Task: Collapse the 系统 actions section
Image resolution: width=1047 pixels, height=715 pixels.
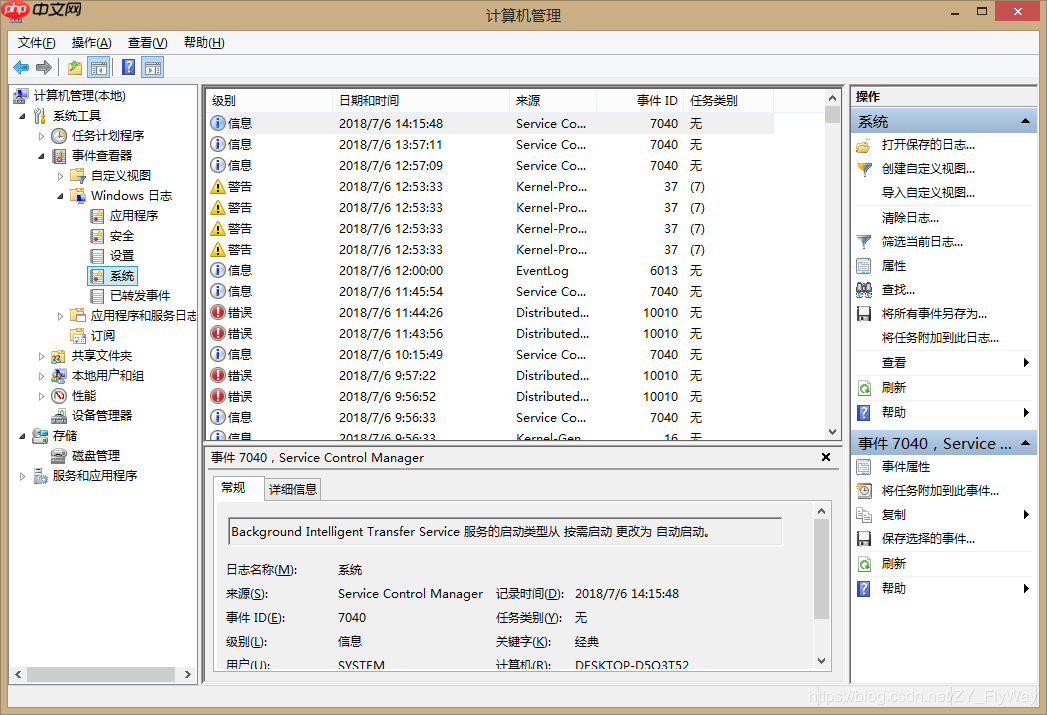Action: tap(1027, 120)
